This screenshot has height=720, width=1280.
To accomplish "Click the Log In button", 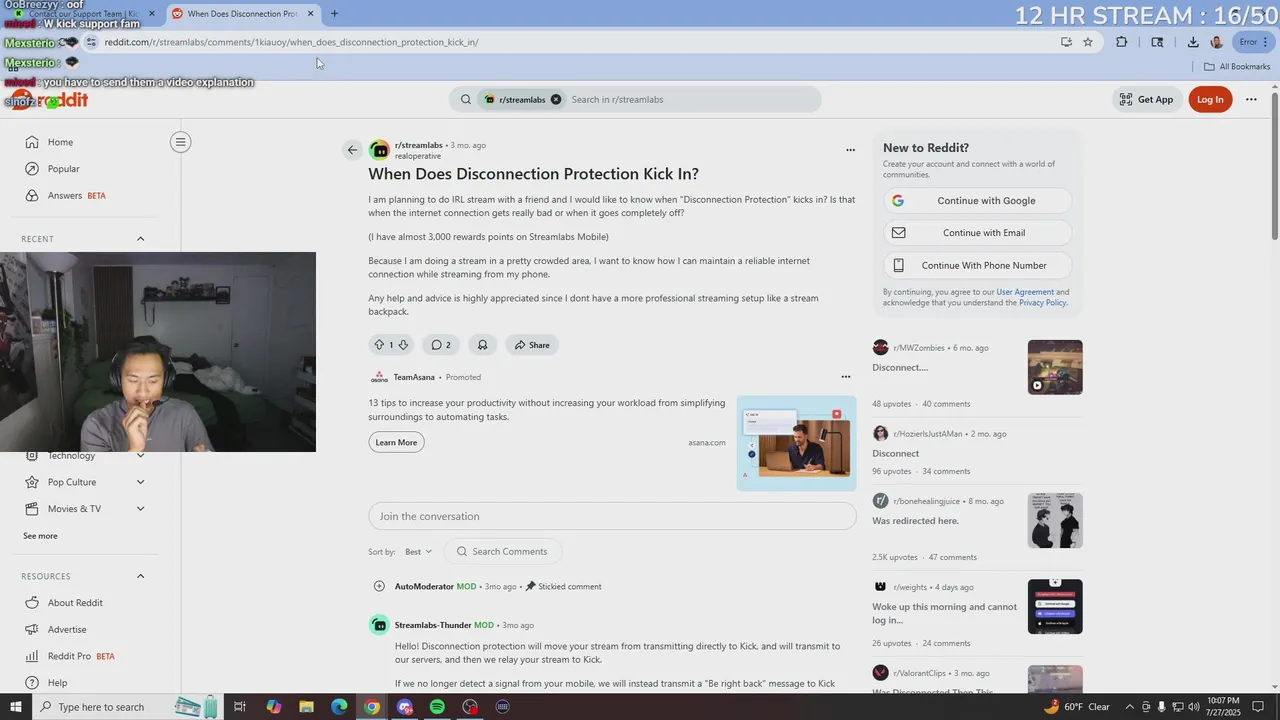I will pos(1210,99).
